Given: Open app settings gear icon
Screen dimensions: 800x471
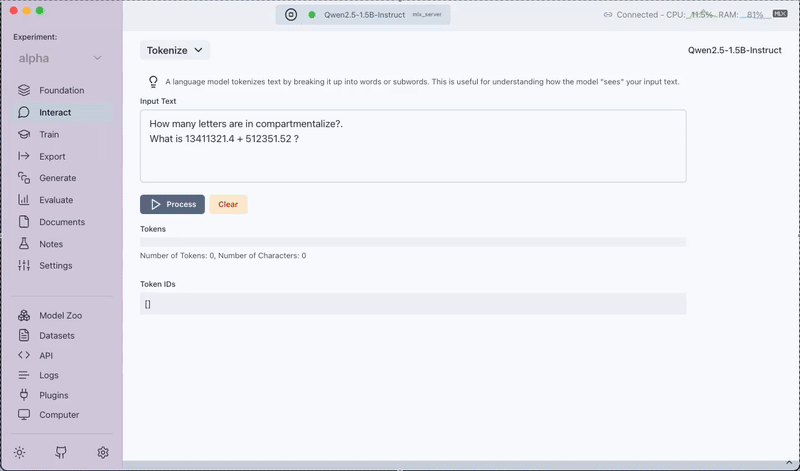Looking at the screenshot, I should point(103,452).
